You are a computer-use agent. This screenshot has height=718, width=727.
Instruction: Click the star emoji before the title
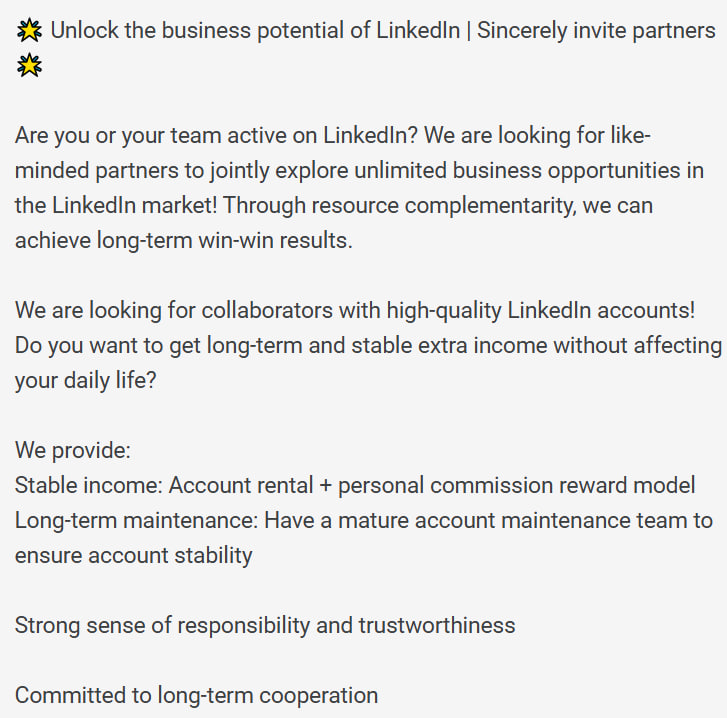(29, 31)
